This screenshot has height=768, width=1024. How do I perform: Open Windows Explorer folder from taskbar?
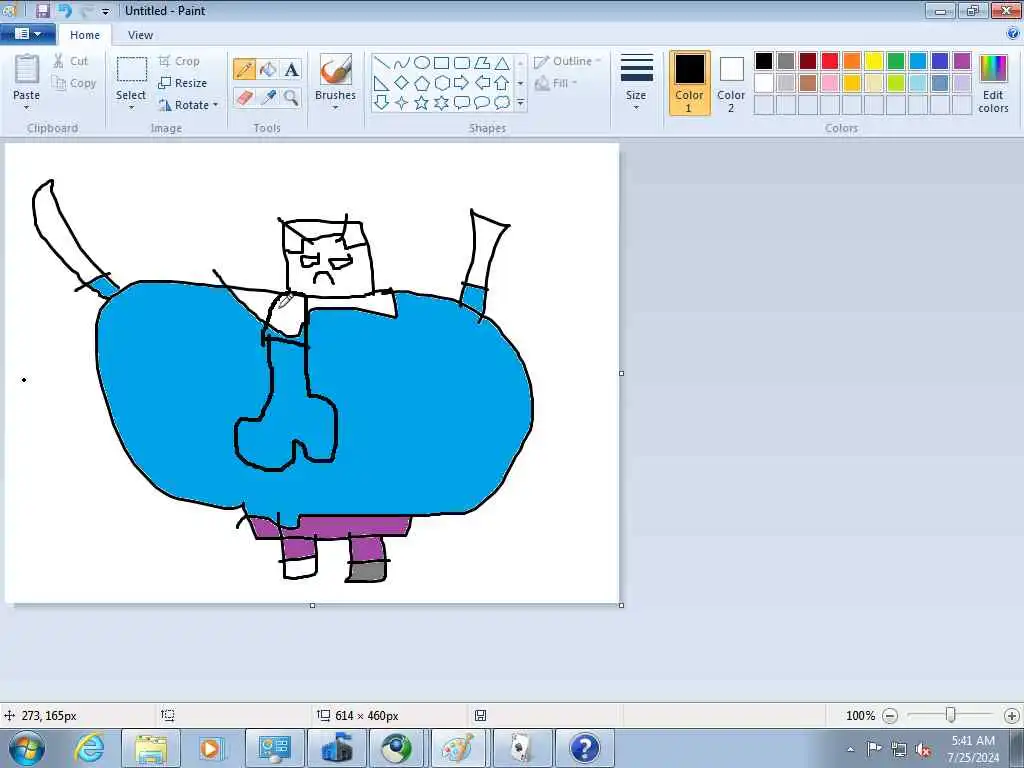[x=151, y=748]
